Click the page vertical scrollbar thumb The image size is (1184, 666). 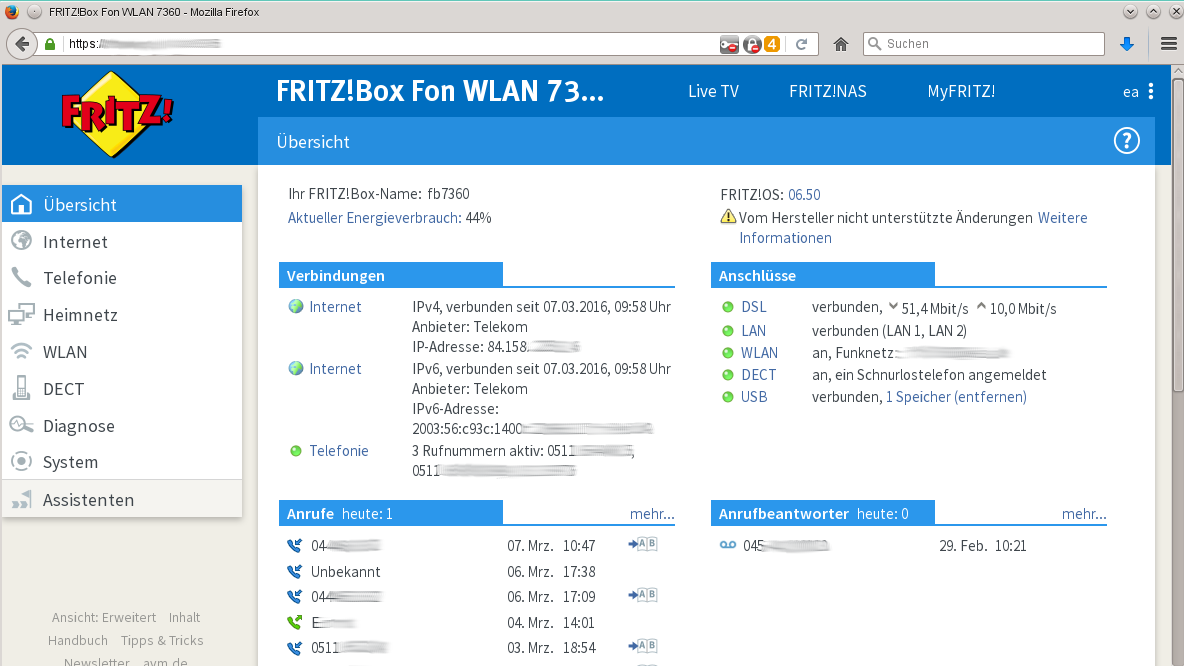[1177, 234]
